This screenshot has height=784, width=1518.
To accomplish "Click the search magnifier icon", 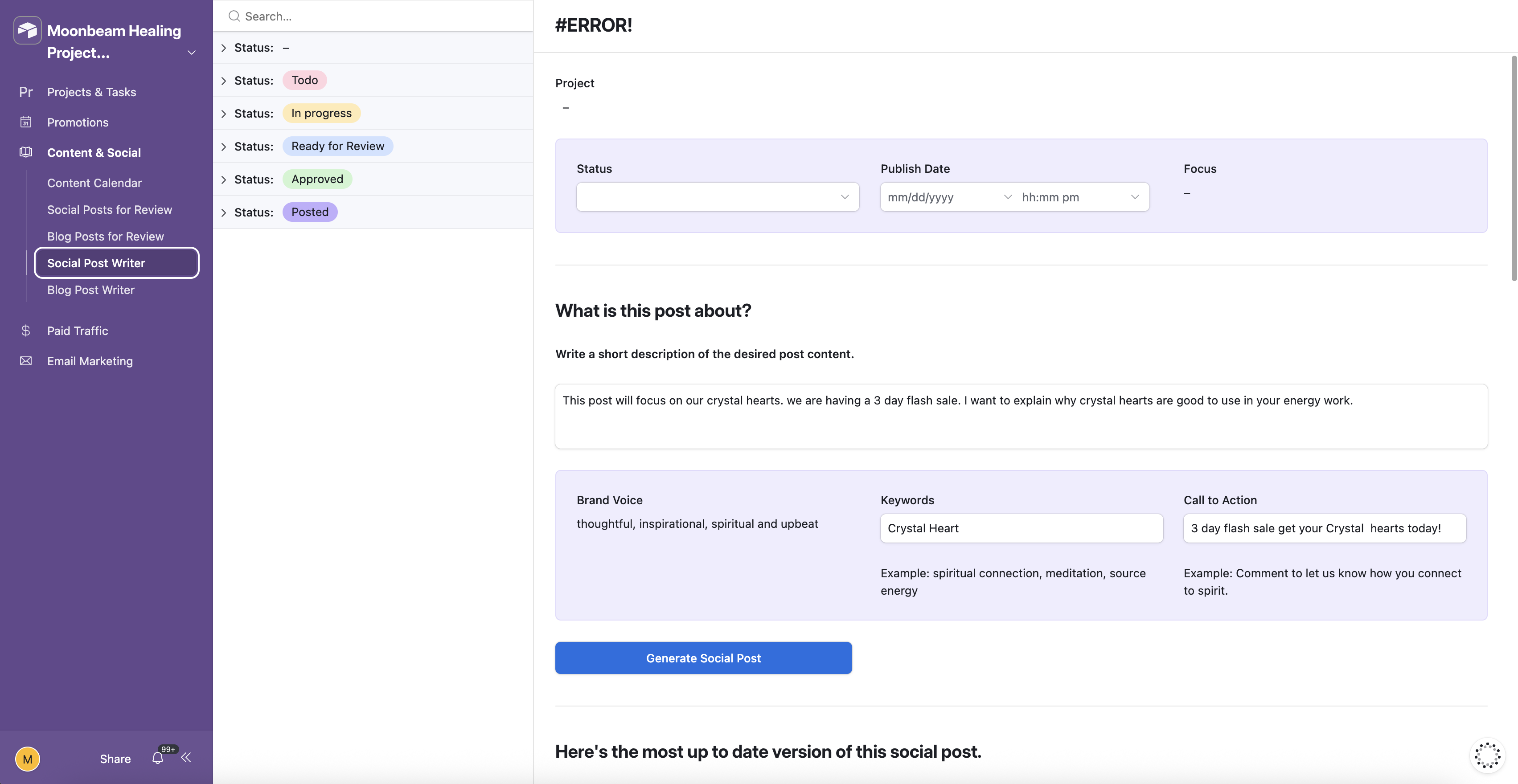I will (x=234, y=16).
